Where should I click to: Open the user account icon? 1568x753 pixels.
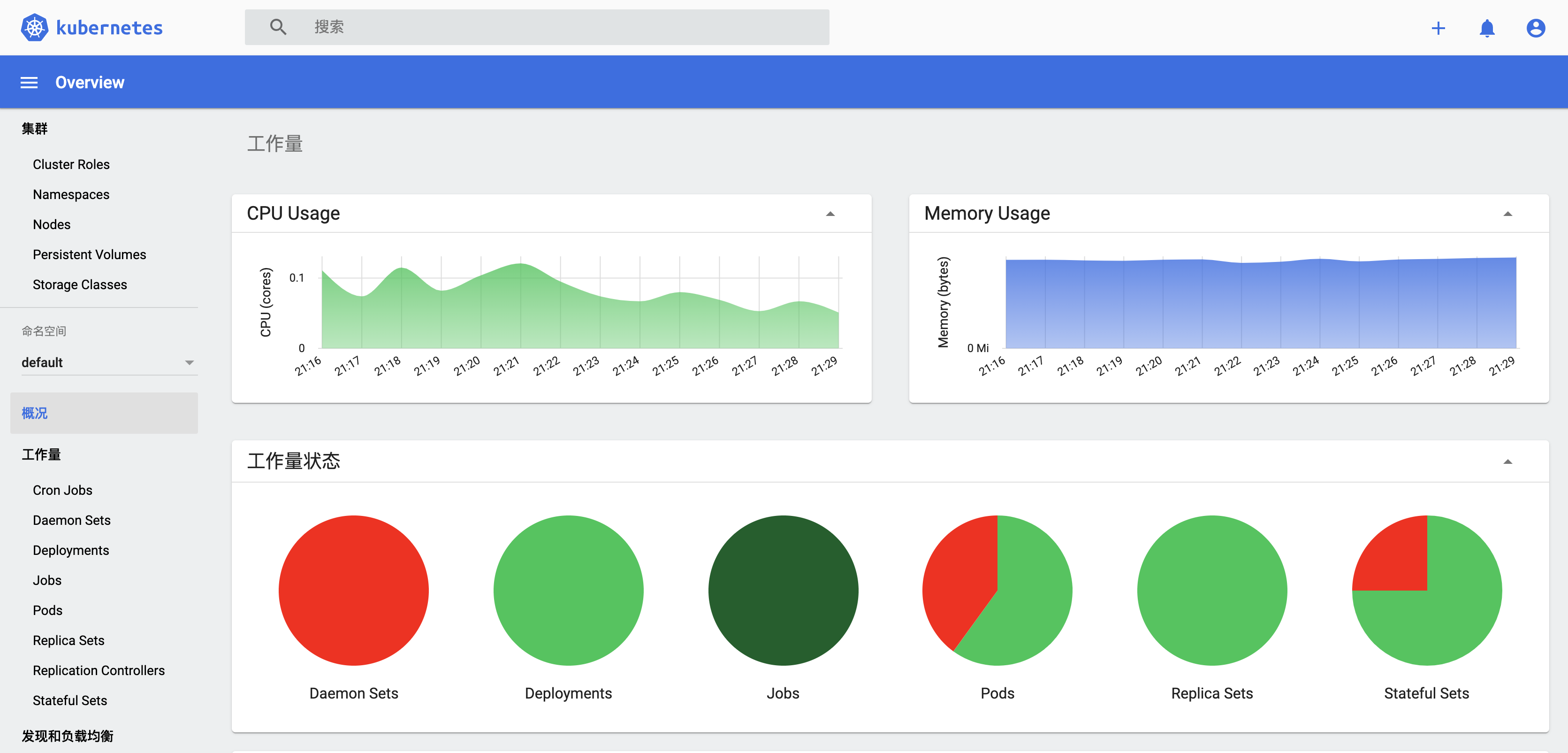(1536, 28)
